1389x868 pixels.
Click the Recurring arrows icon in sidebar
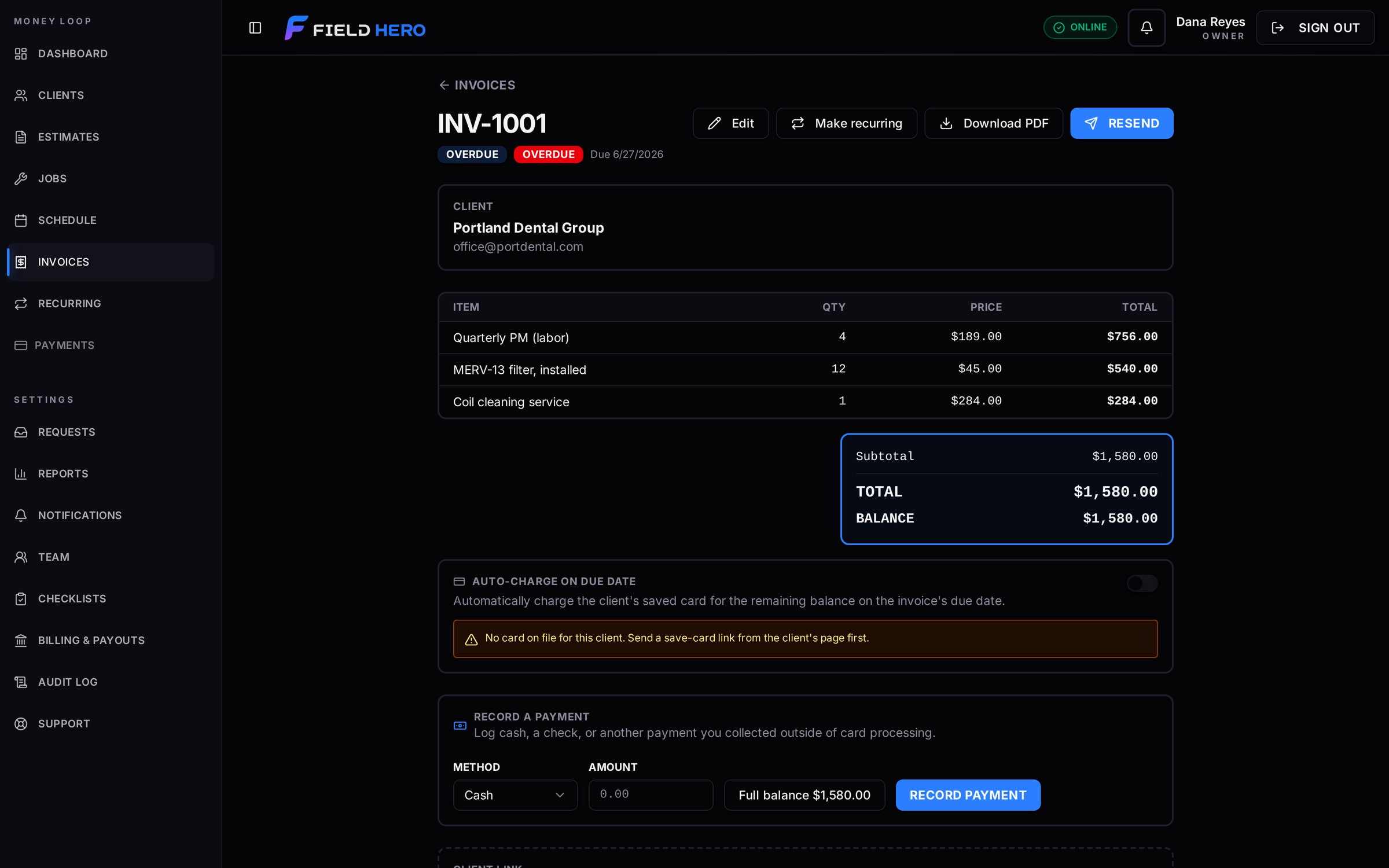click(x=21, y=304)
